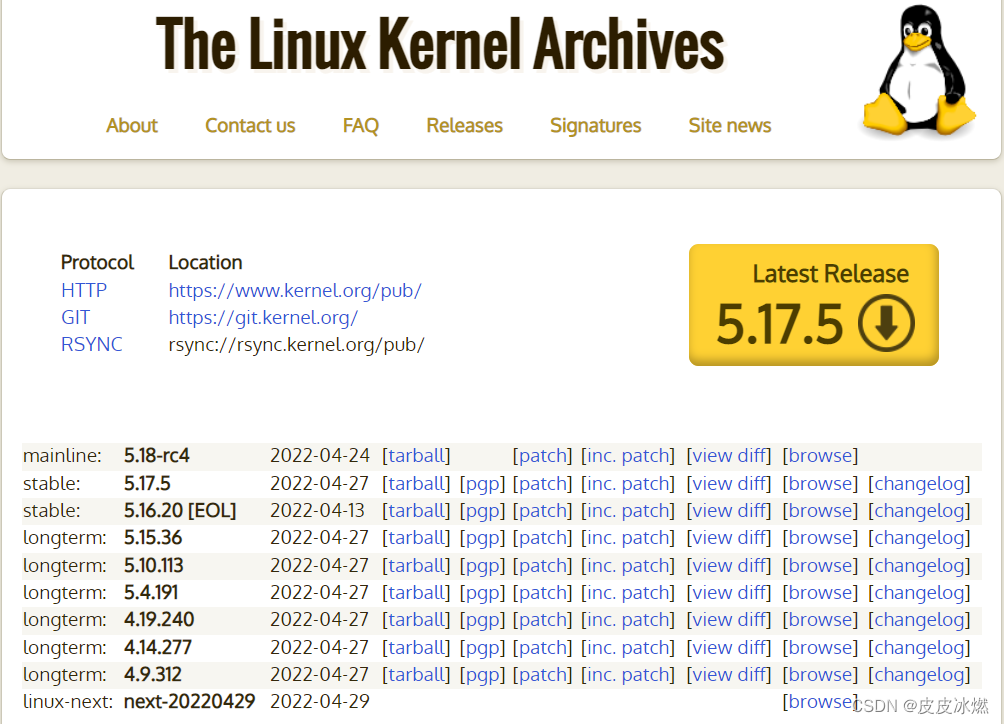Click the Protocol column heading
The width and height of the screenshot is (1004, 724).
pos(97,262)
